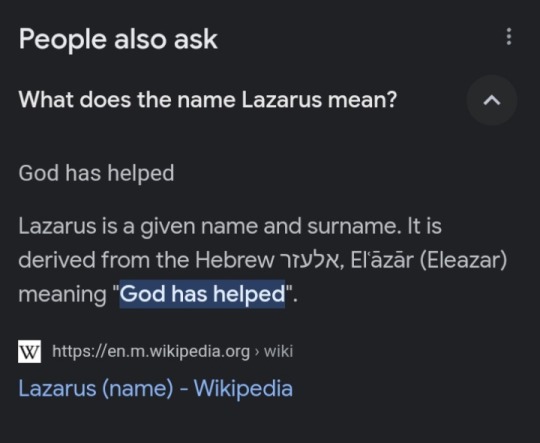Click the Wikipedia W favicon
This screenshot has height=443, width=540.
point(29,351)
